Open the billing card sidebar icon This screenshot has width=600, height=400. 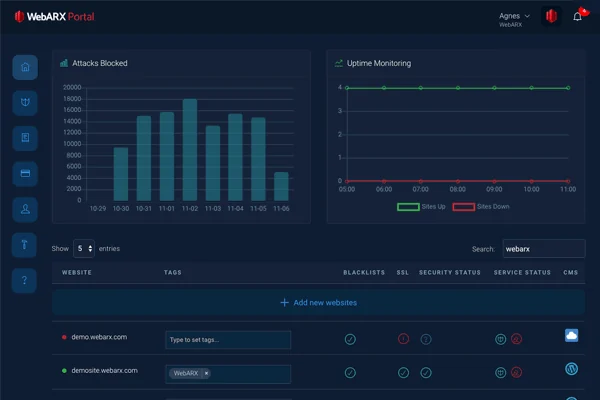click(x=25, y=173)
